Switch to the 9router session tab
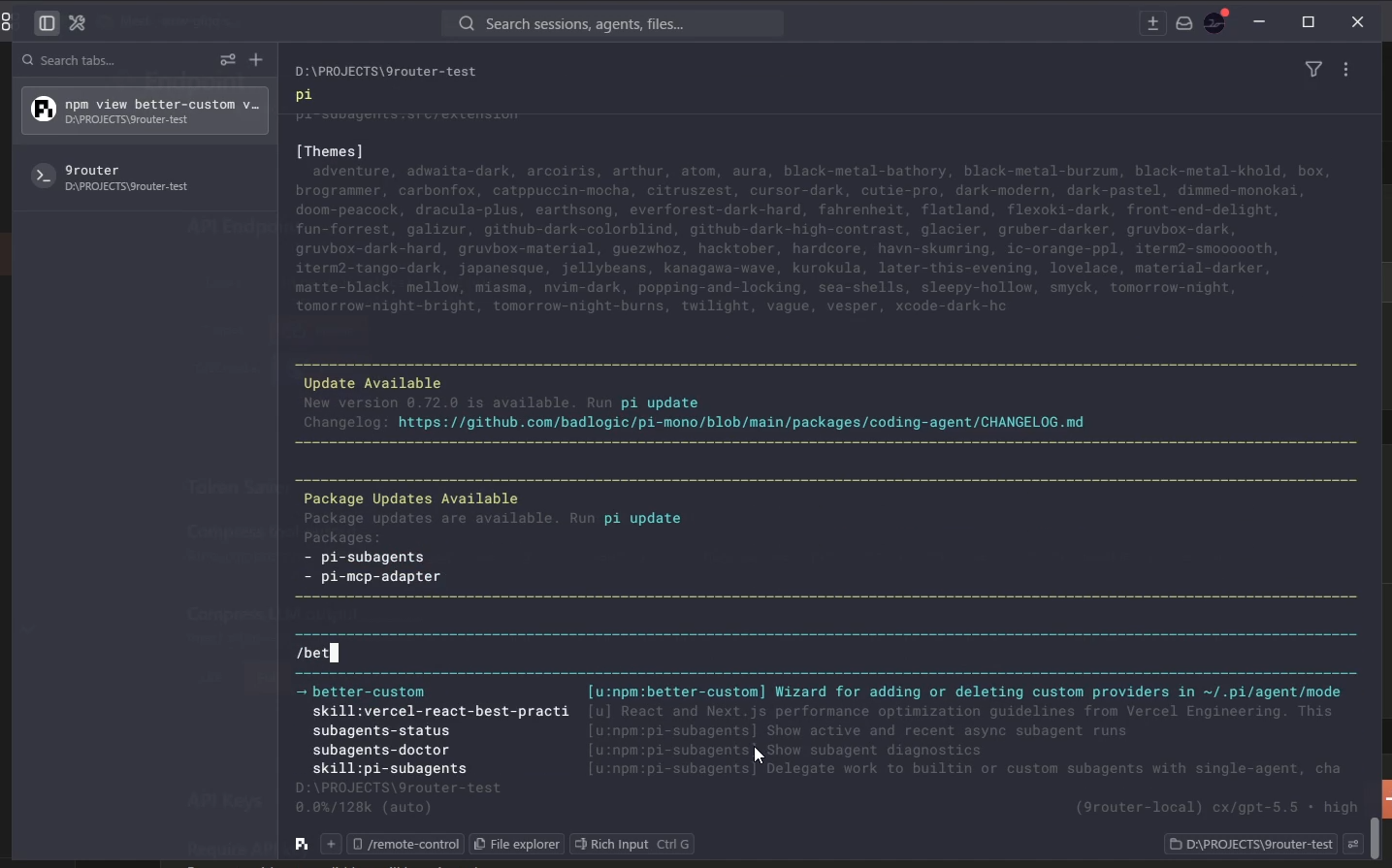The height and width of the screenshot is (868, 1392). [x=145, y=177]
